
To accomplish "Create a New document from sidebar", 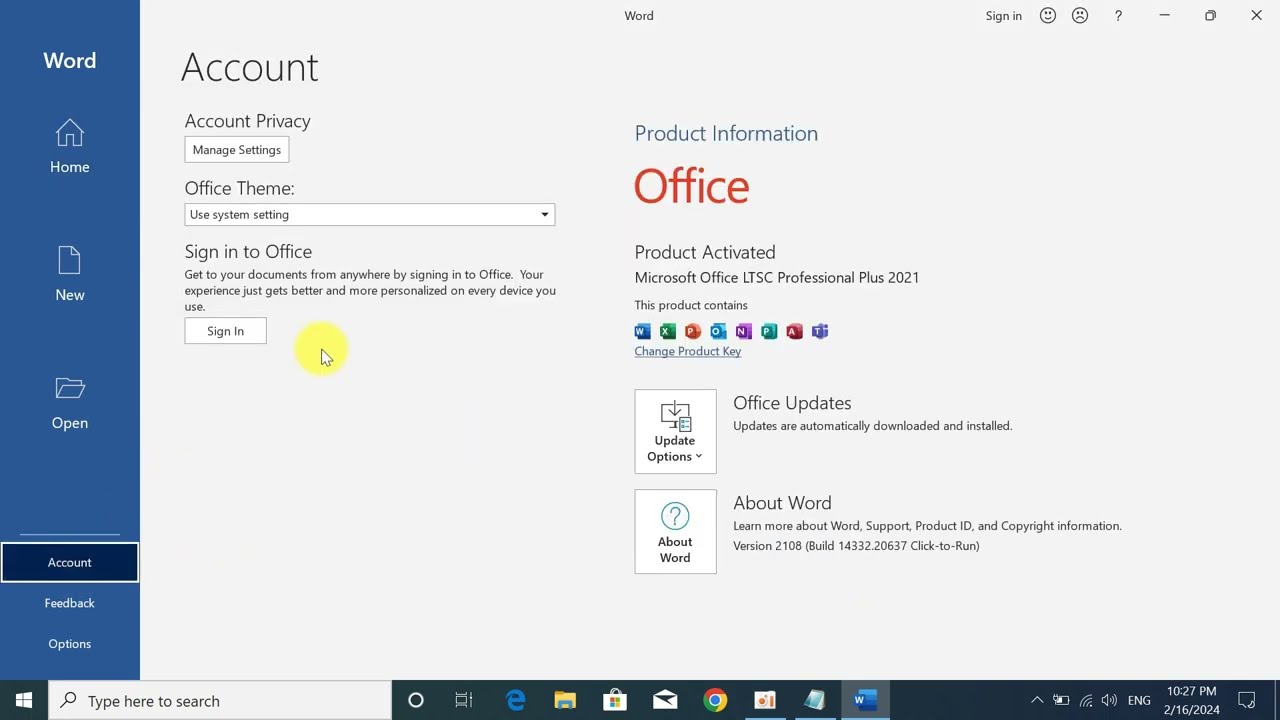I will click(69, 275).
